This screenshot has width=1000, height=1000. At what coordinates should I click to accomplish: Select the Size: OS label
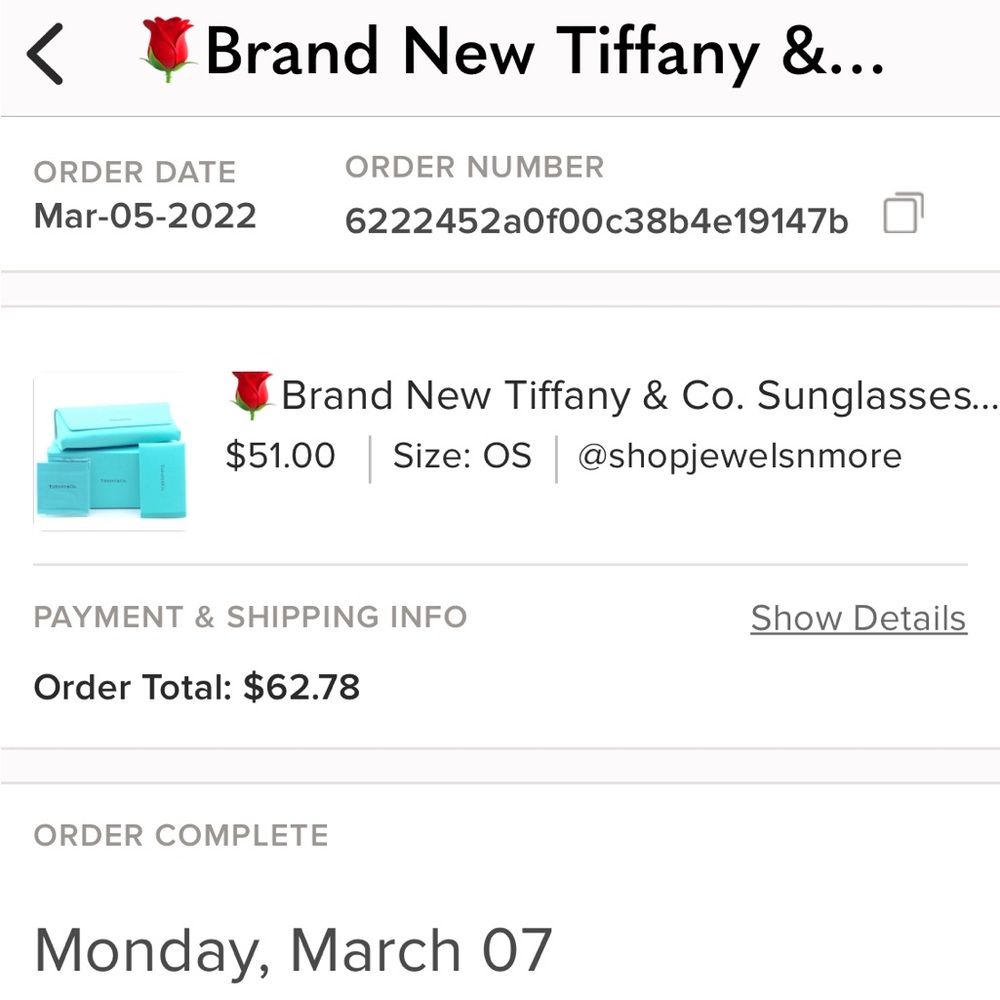pos(461,456)
